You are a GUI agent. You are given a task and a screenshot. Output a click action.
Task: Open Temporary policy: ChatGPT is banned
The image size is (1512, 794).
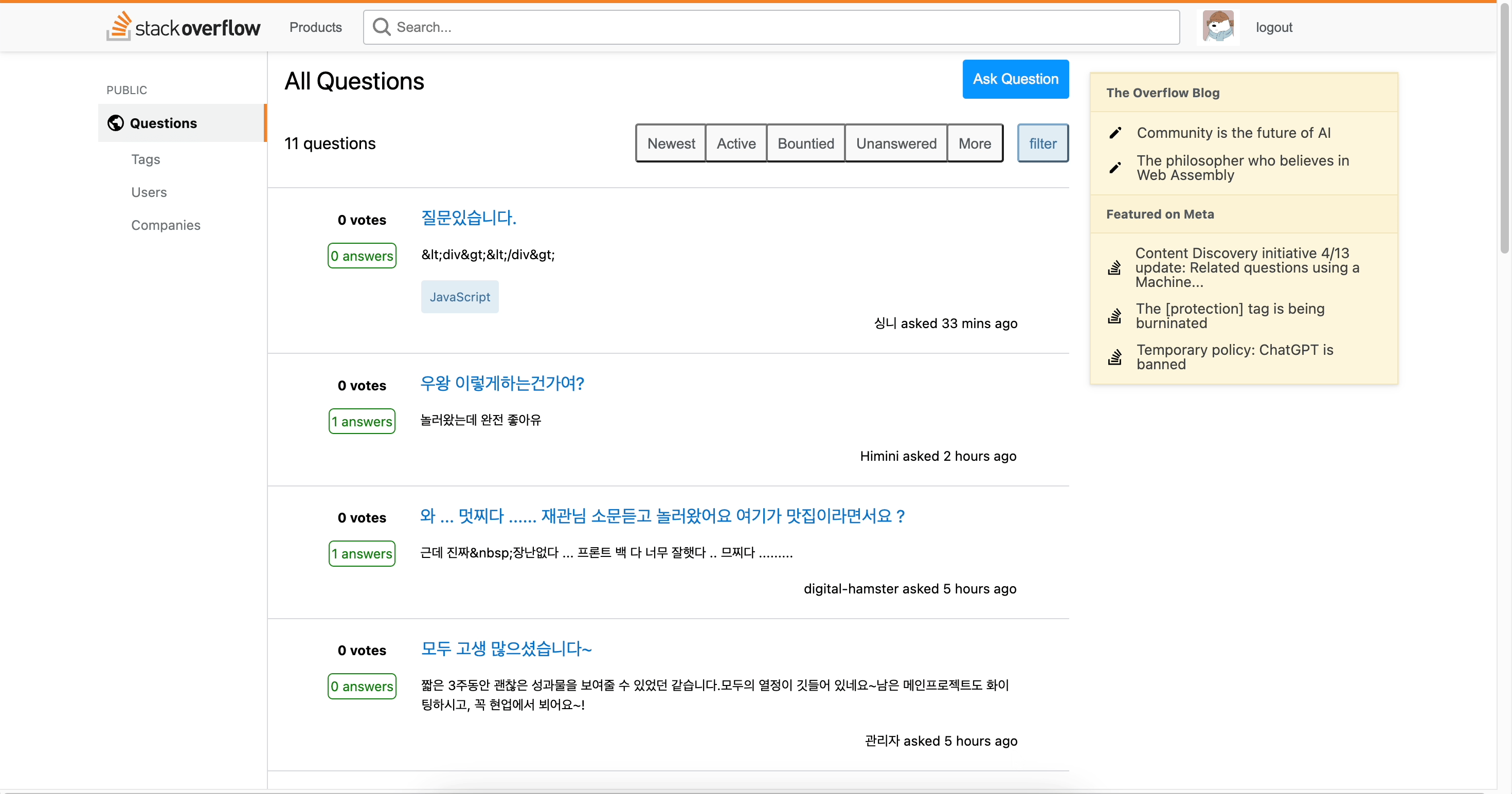pyautogui.click(x=1235, y=357)
